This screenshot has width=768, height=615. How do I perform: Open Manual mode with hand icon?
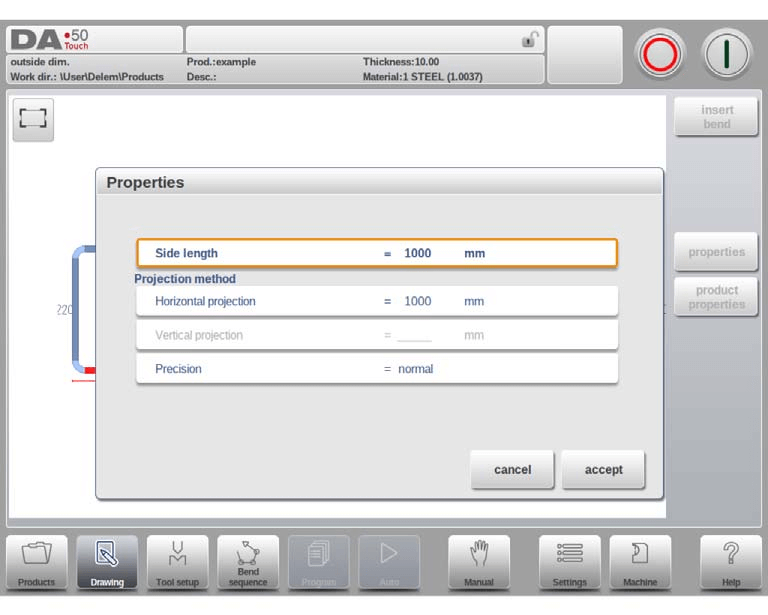click(478, 563)
